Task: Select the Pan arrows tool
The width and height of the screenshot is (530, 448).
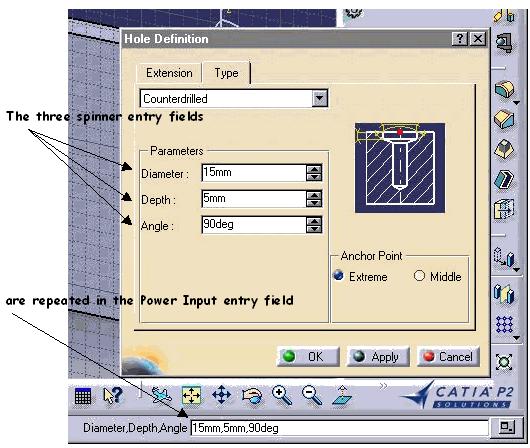Action: pyautogui.click(x=221, y=395)
